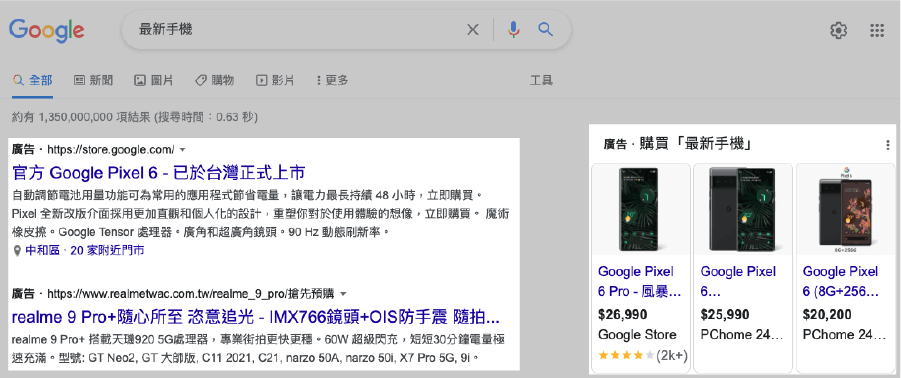The image size is (901, 378).
Task: Click the 廣告 · 購買「最新手機」 heading
Action: click(678, 144)
